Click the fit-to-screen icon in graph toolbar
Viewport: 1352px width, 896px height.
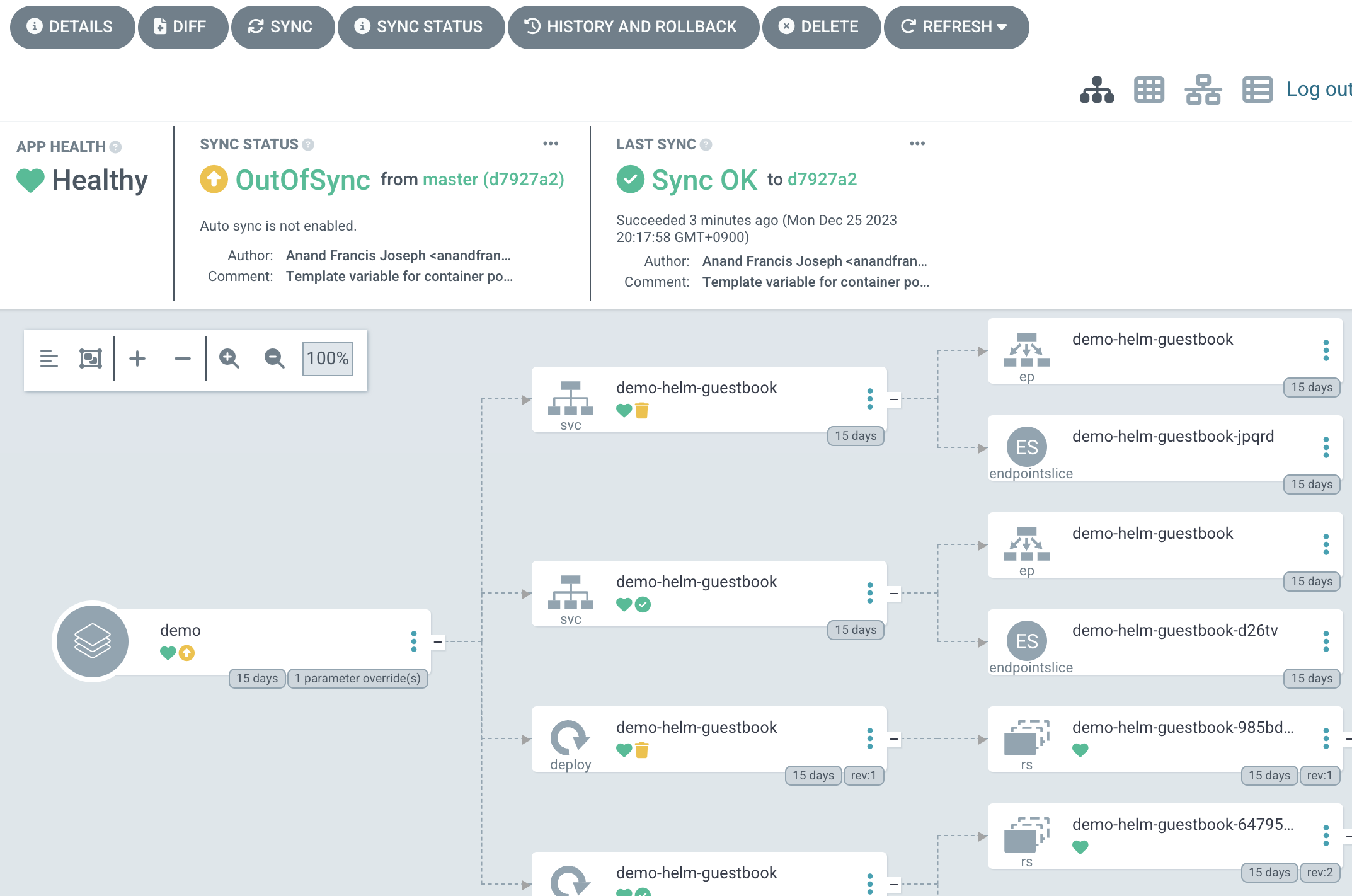(91, 359)
